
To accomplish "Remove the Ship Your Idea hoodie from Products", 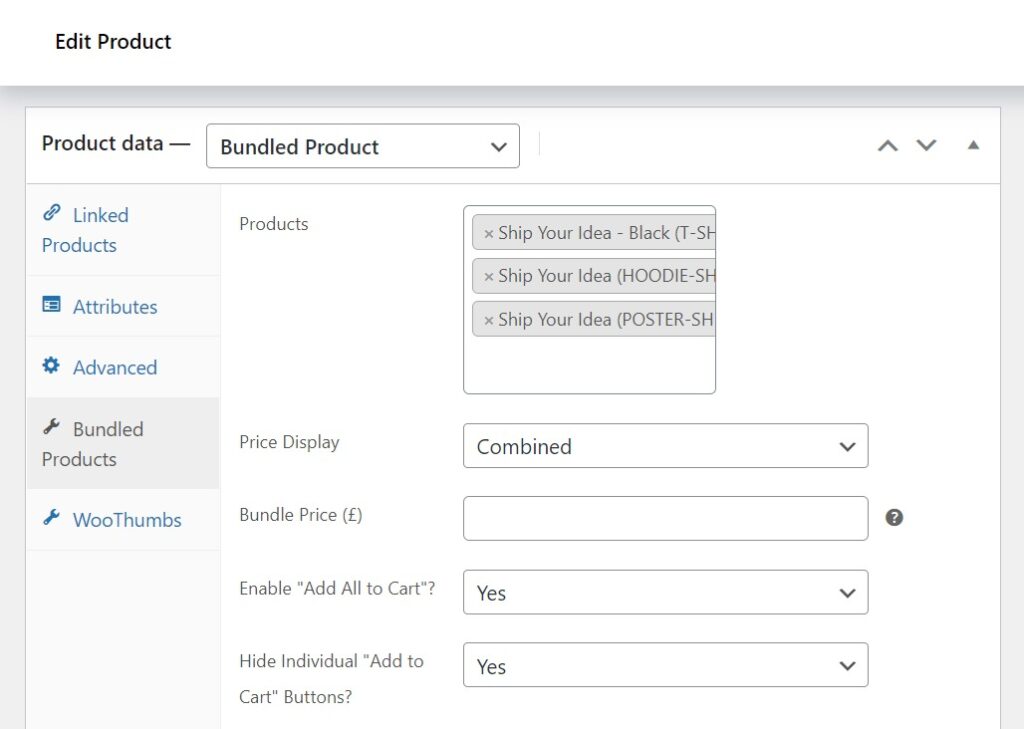I will [488, 276].
